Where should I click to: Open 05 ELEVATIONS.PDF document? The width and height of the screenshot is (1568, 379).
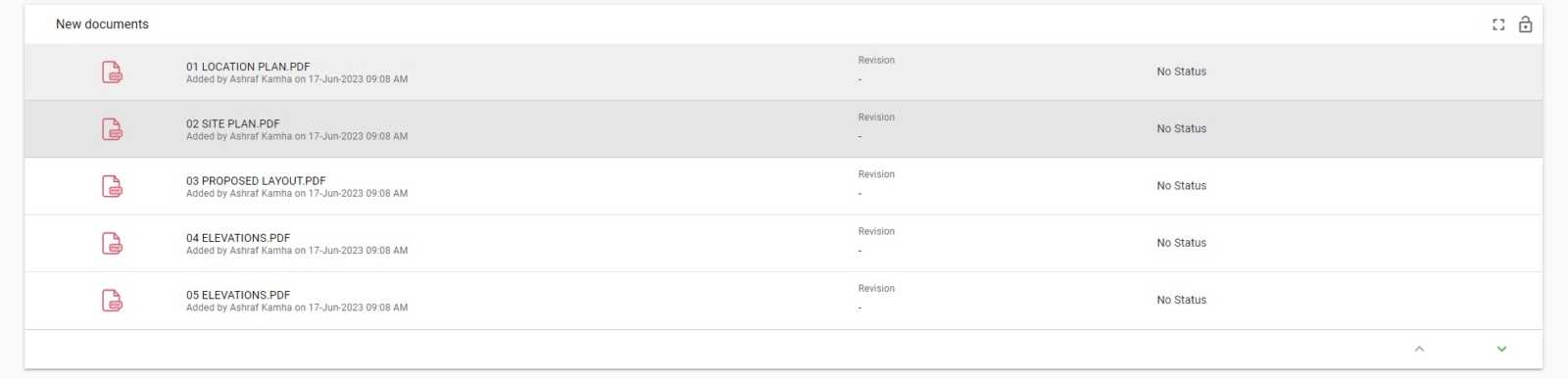tap(238, 294)
